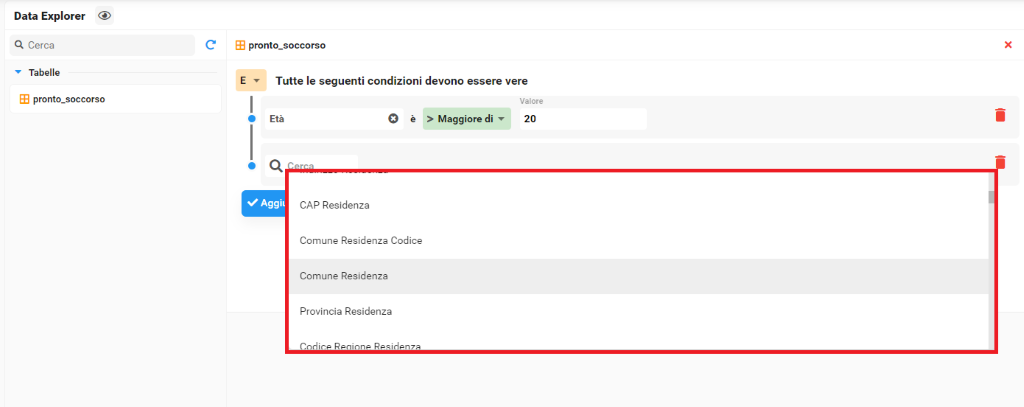The width and height of the screenshot is (1024, 407).
Task: Delete the second condition with trash icon
Action: point(1000,162)
